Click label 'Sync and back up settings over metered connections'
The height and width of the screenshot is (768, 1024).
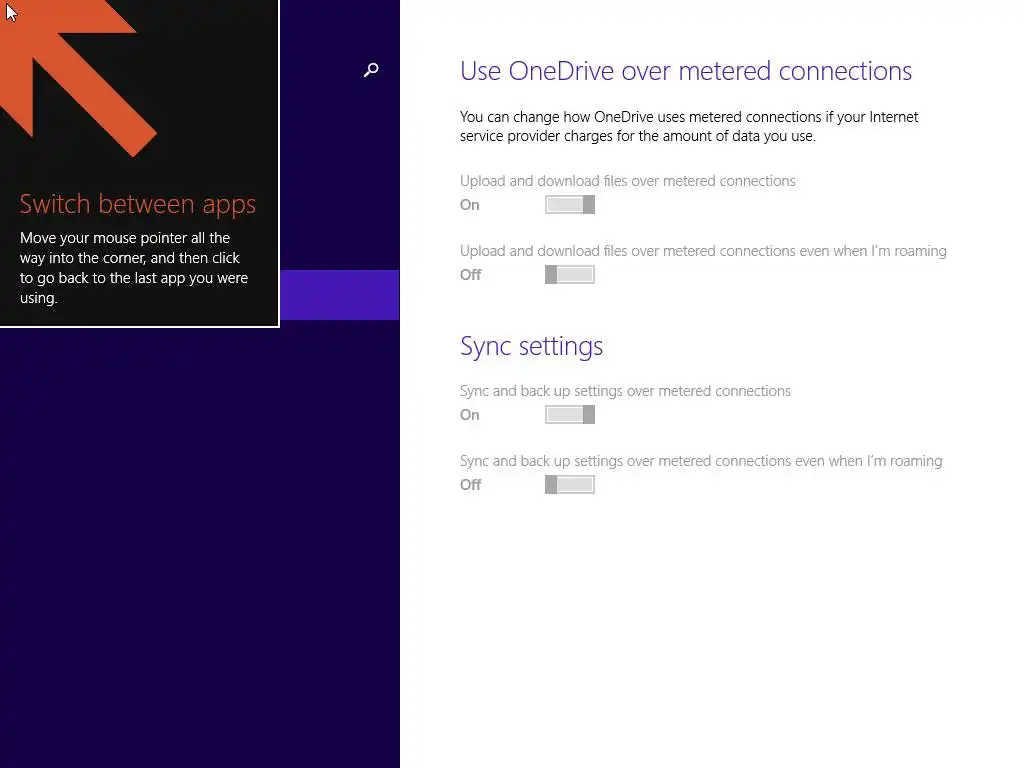(x=625, y=391)
